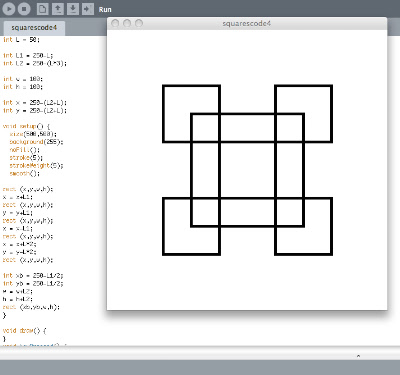Click the 'int xb = 250-L1/2;' line
The height and width of the screenshot is (375, 400).
pos(33,275)
